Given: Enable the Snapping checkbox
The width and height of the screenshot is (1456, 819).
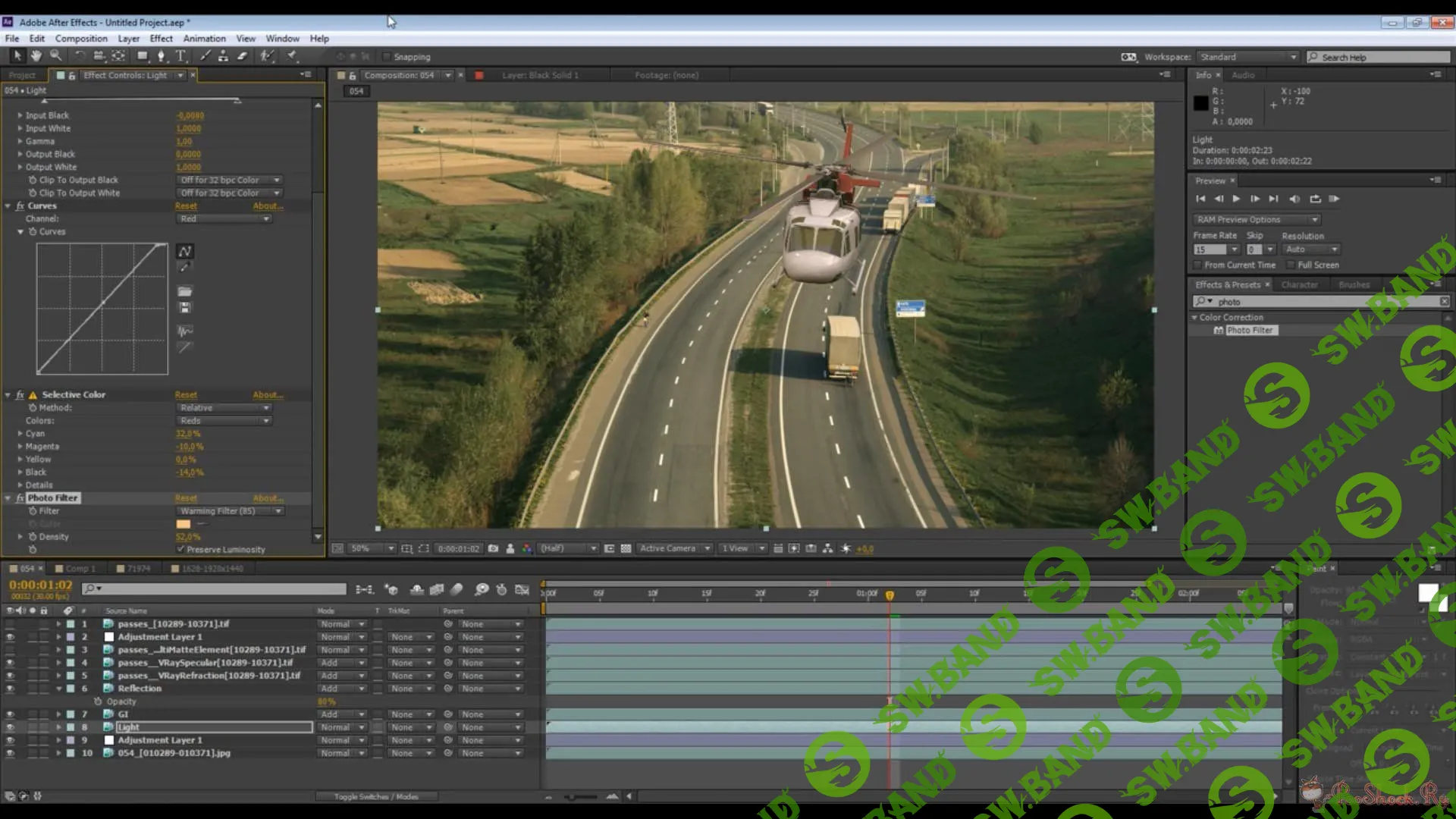Looking at the screenshot, I should [388, 56].
